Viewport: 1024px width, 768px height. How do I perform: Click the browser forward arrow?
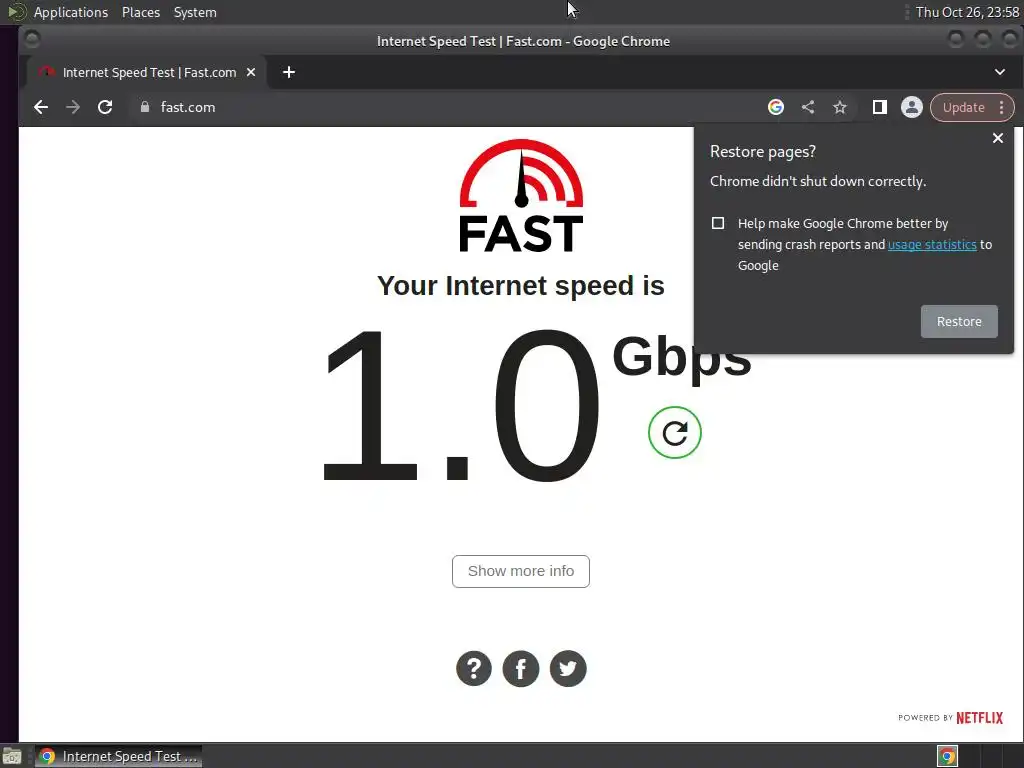coord(72,107)
